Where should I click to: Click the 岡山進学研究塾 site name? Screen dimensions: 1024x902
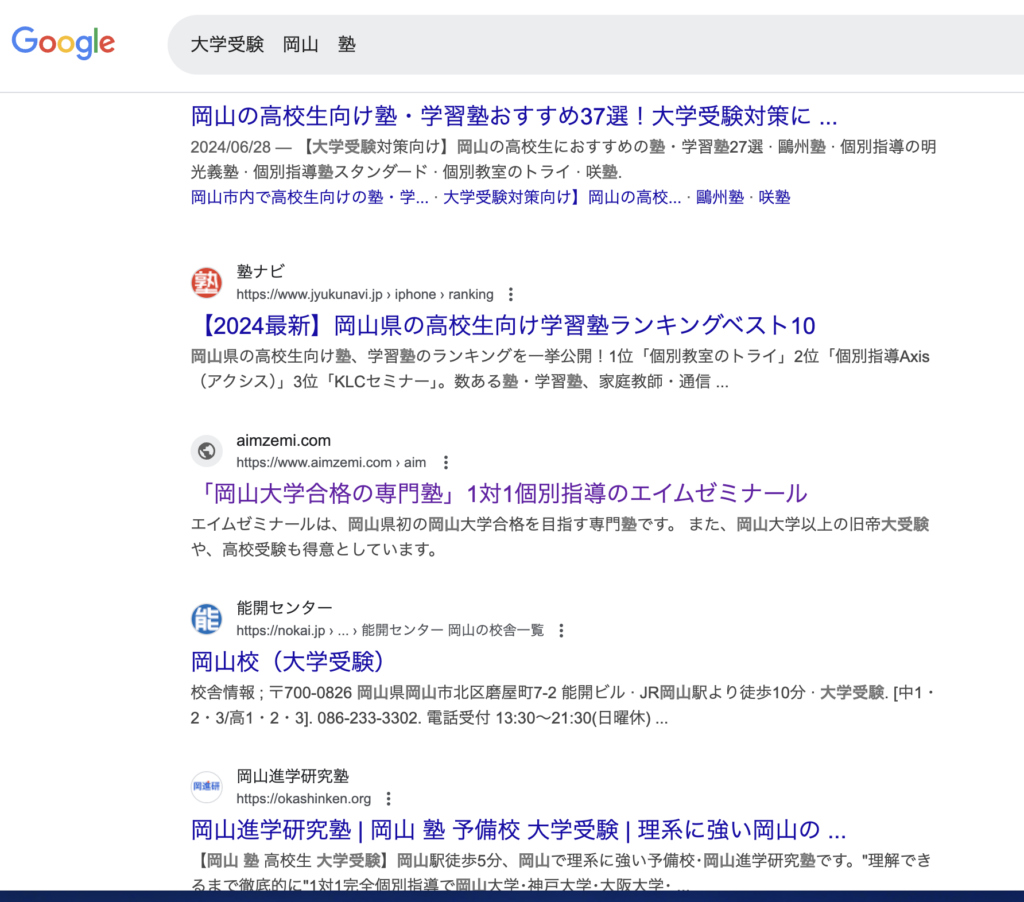point(293,776)
